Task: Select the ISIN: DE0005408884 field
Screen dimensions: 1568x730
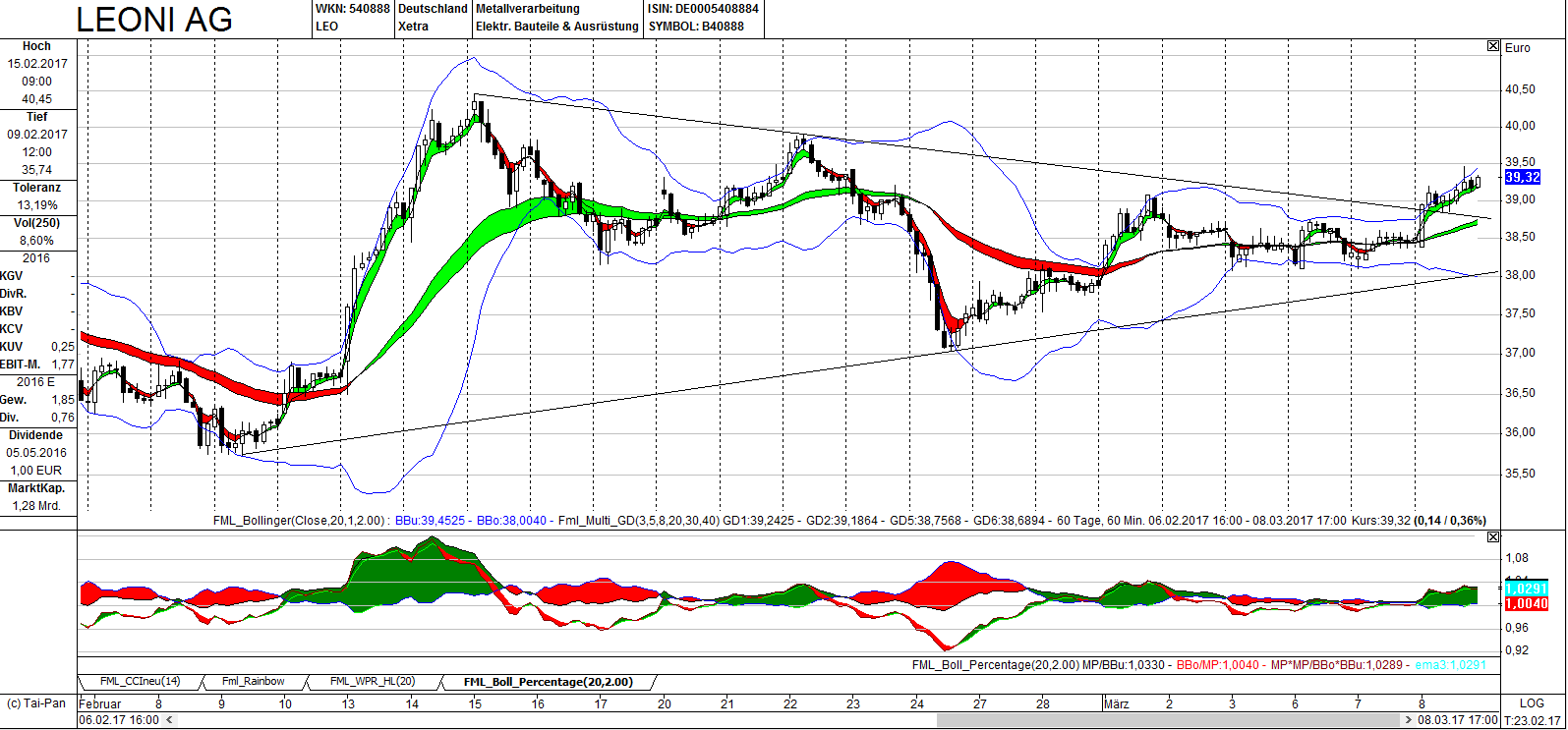Action: [x=704, y=9]
